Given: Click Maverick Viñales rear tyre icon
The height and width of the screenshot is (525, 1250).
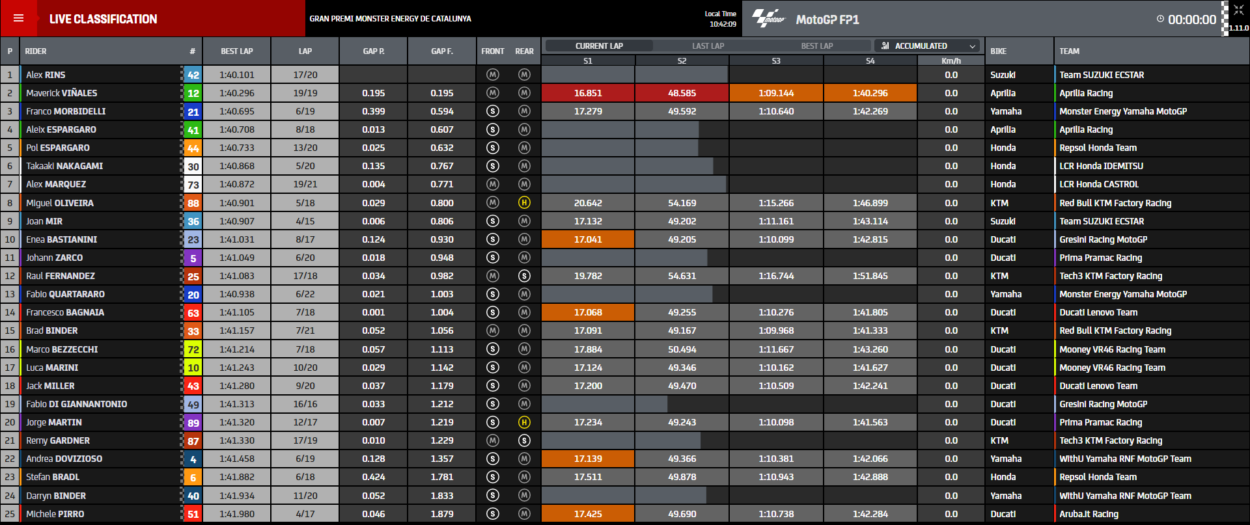Looking at the screenshot, I should point(524,93).
